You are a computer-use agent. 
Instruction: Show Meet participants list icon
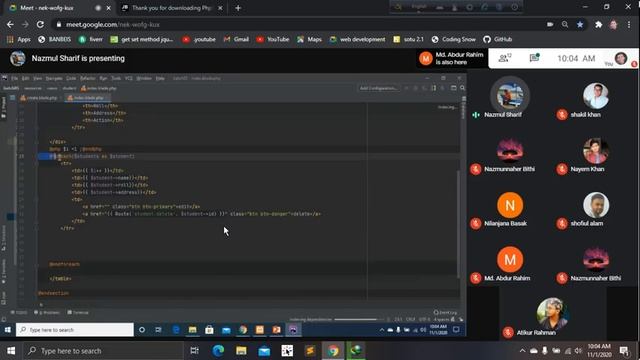(505, 58)
